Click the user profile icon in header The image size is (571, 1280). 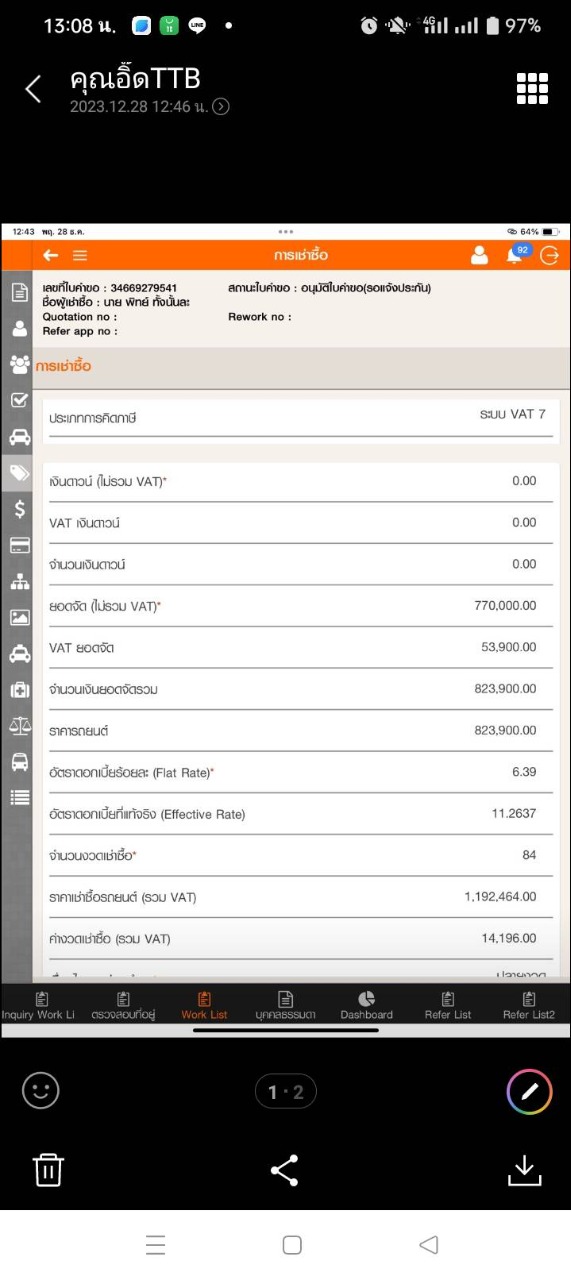coord(479,255)
